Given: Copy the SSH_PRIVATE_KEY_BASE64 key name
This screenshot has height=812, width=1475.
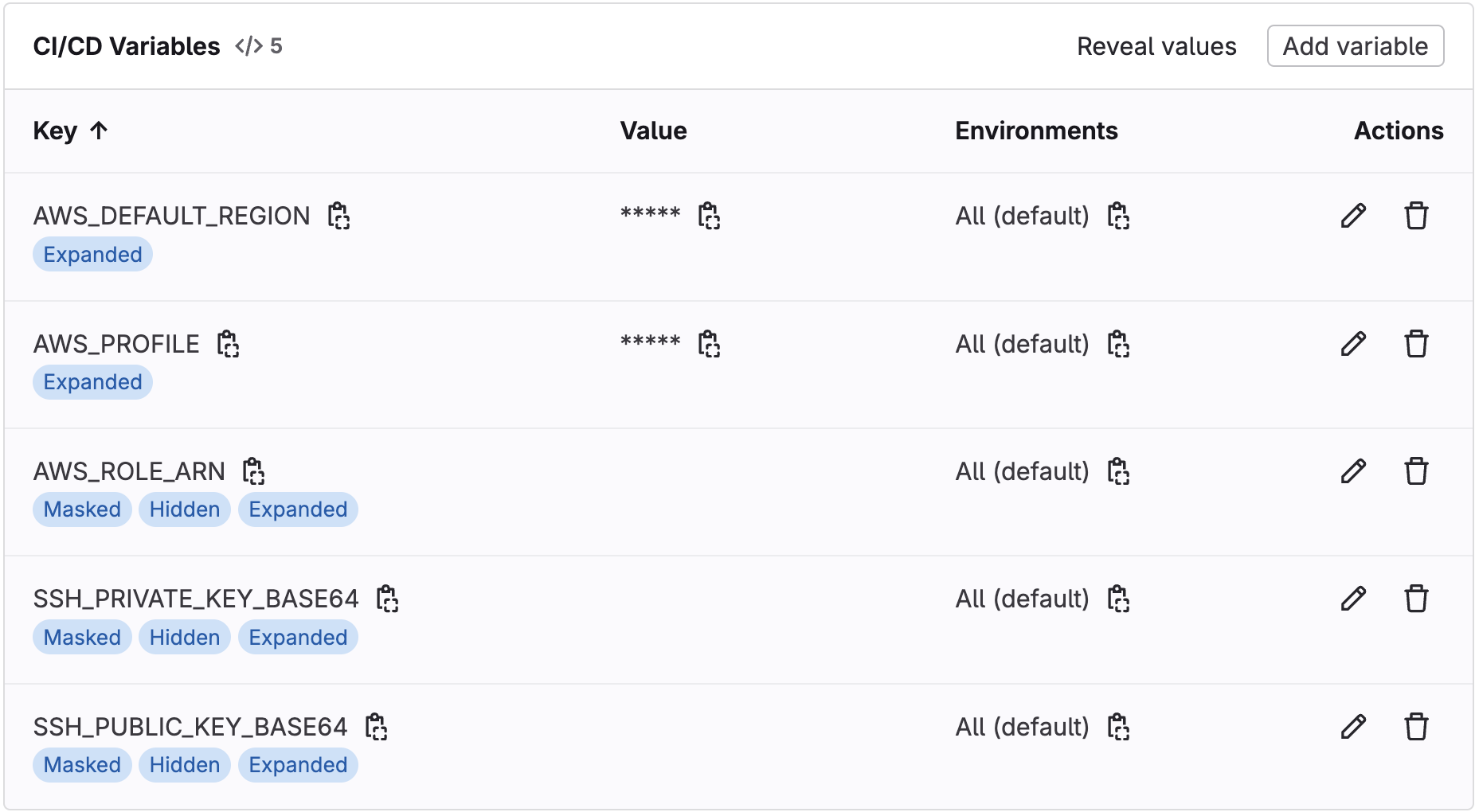Looking at the screenshot, I should pyautogui.click(x=388, y=599).
